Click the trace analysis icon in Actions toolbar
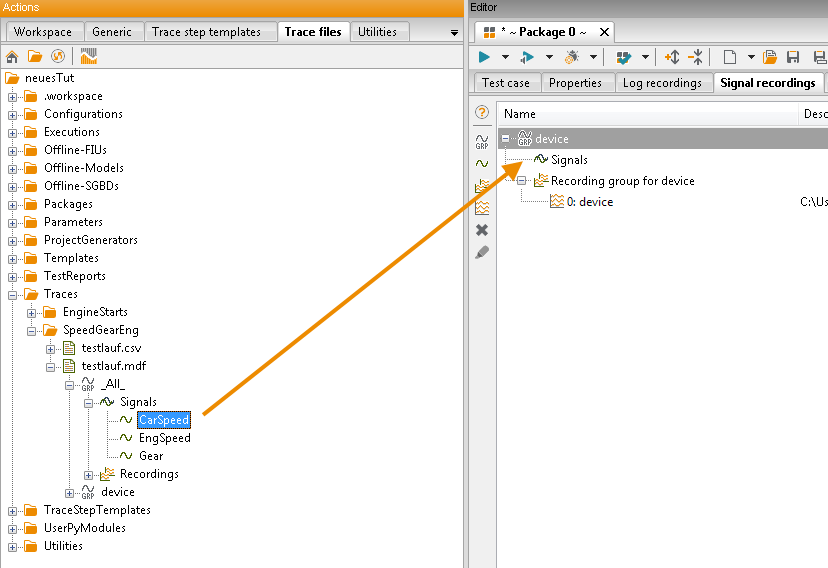 point(89,56)
